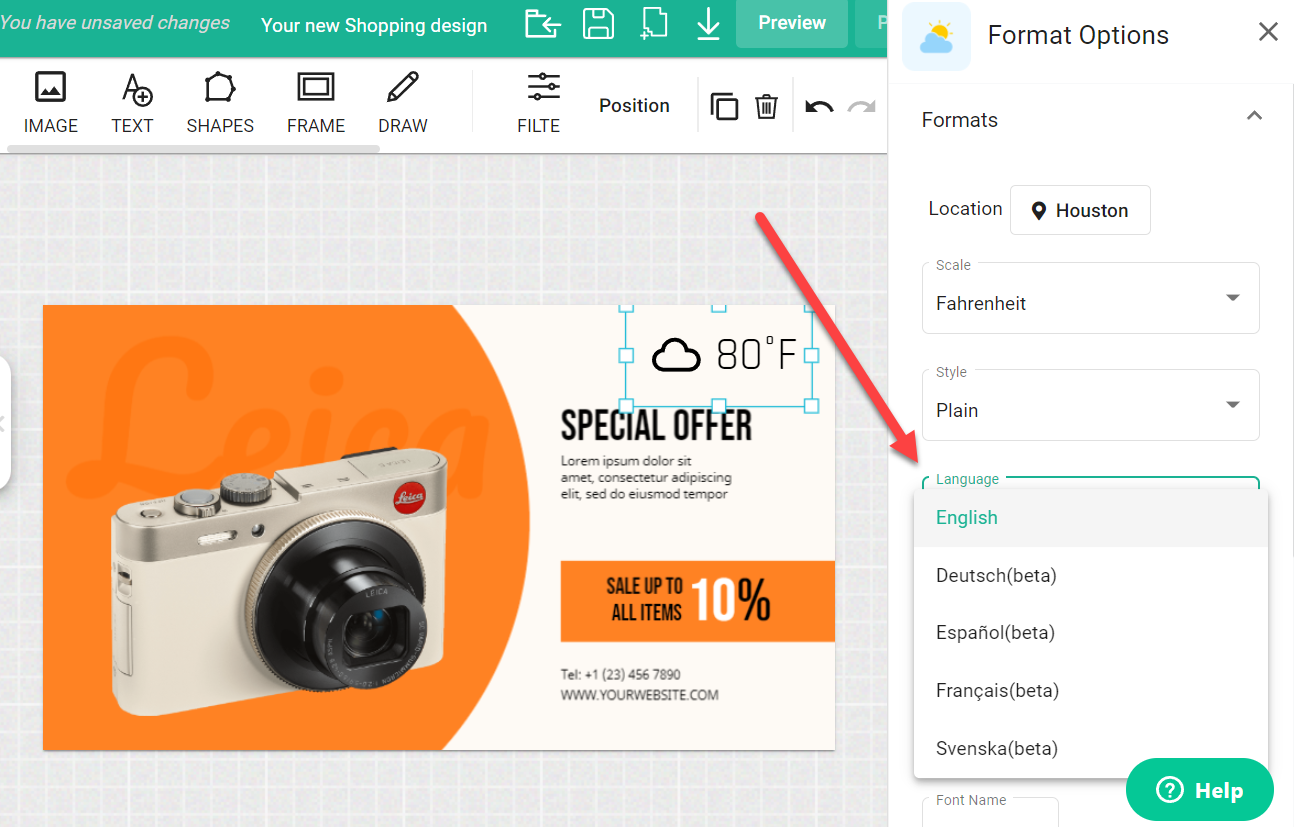Screen dimensions: 1294x827
Task: Select Deutsch(beta) language option
Action: point(1091,575)
